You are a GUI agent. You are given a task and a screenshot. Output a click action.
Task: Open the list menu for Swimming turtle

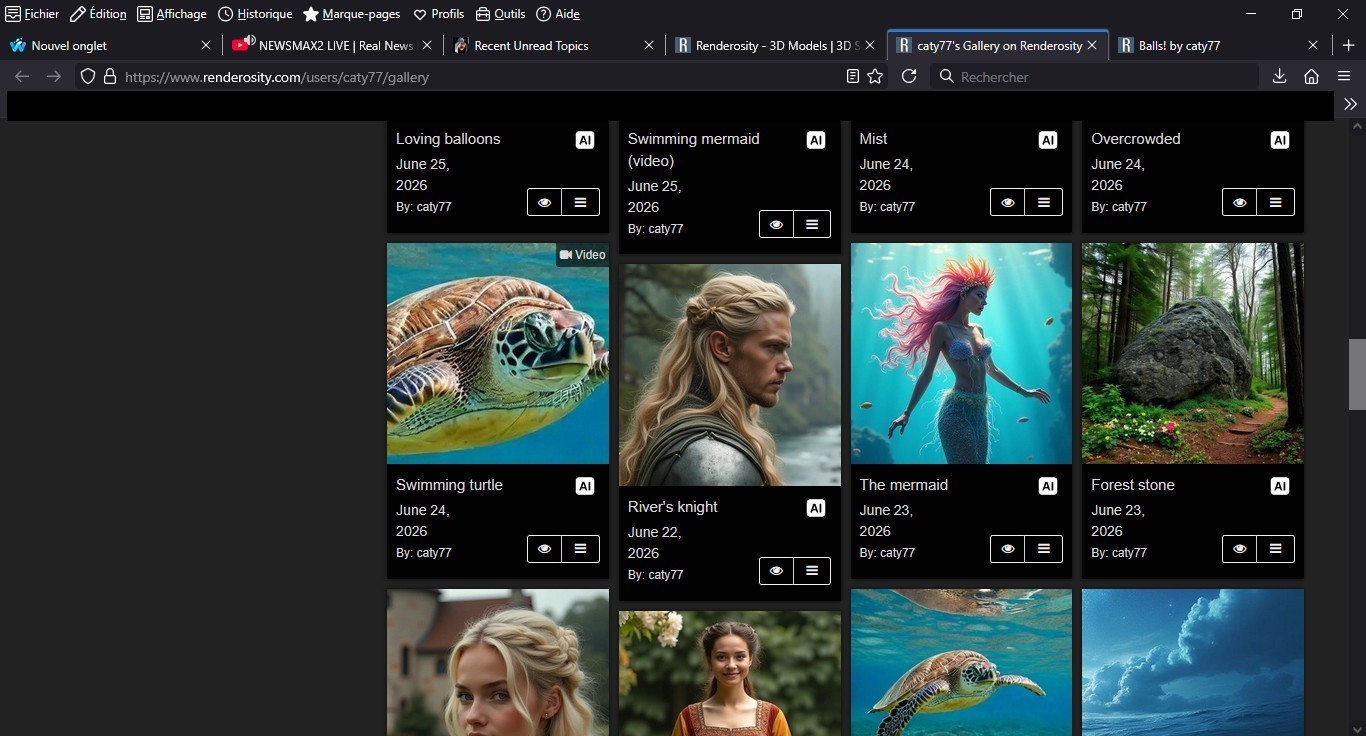(581, 548)
